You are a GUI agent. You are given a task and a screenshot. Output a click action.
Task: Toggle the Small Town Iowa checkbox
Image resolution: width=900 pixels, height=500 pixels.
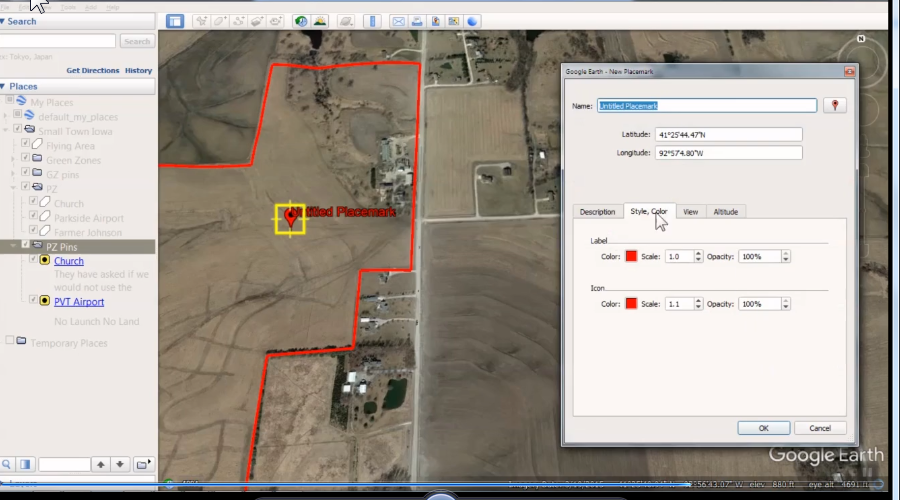17,129
